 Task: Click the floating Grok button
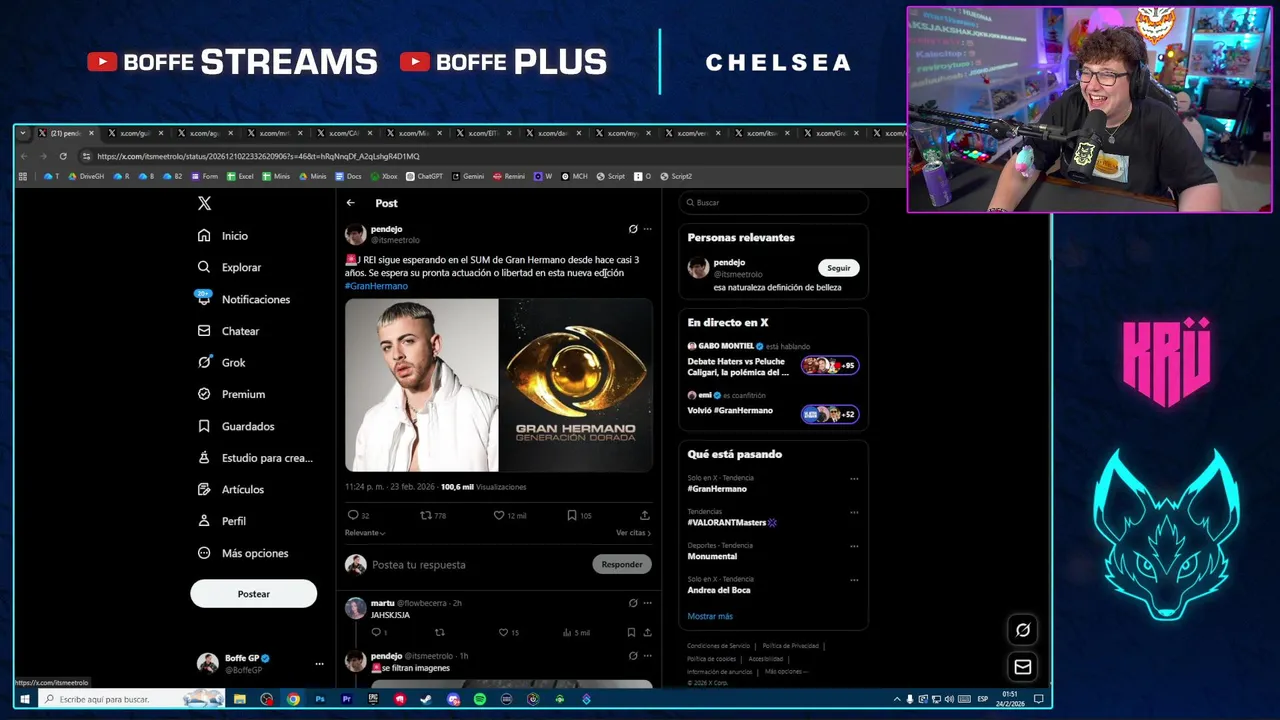click(1022, 630)
